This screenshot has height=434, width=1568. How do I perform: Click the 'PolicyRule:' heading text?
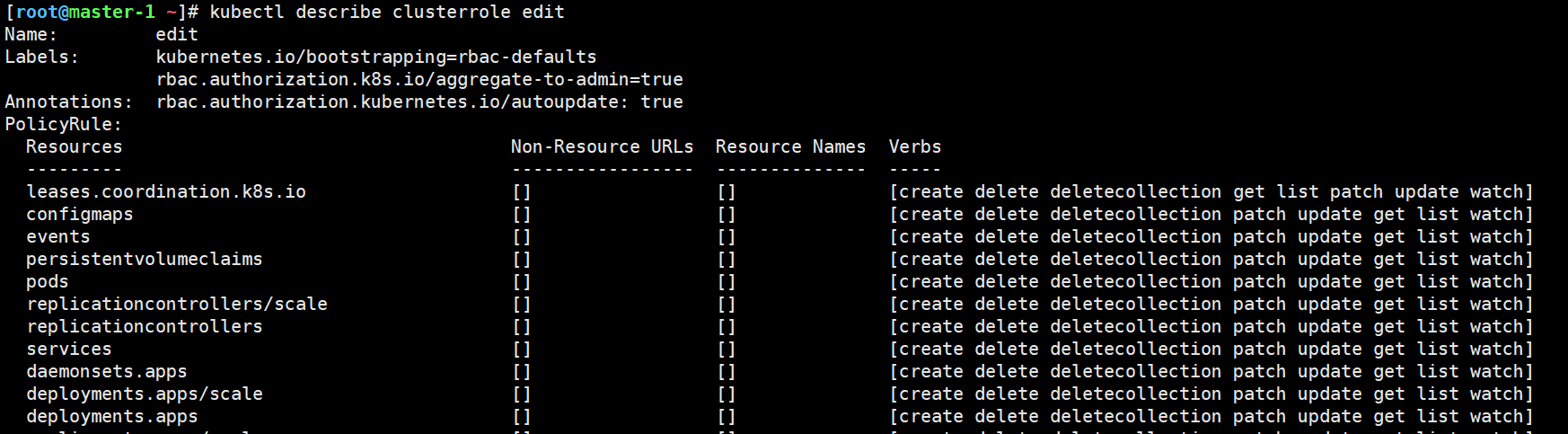point(63,124)
